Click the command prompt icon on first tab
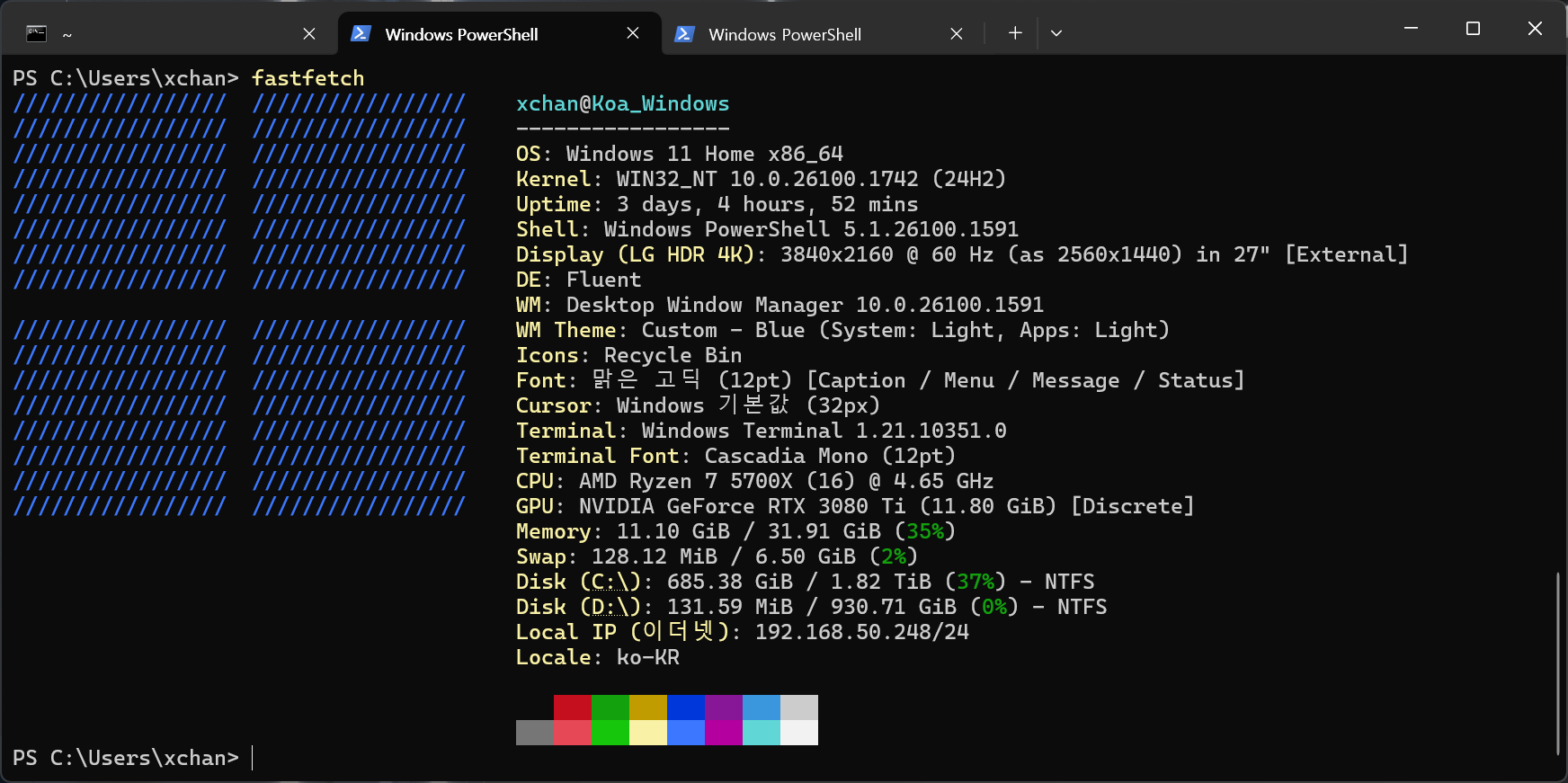This screenshot has width=1568, height=783. [36, 34]
